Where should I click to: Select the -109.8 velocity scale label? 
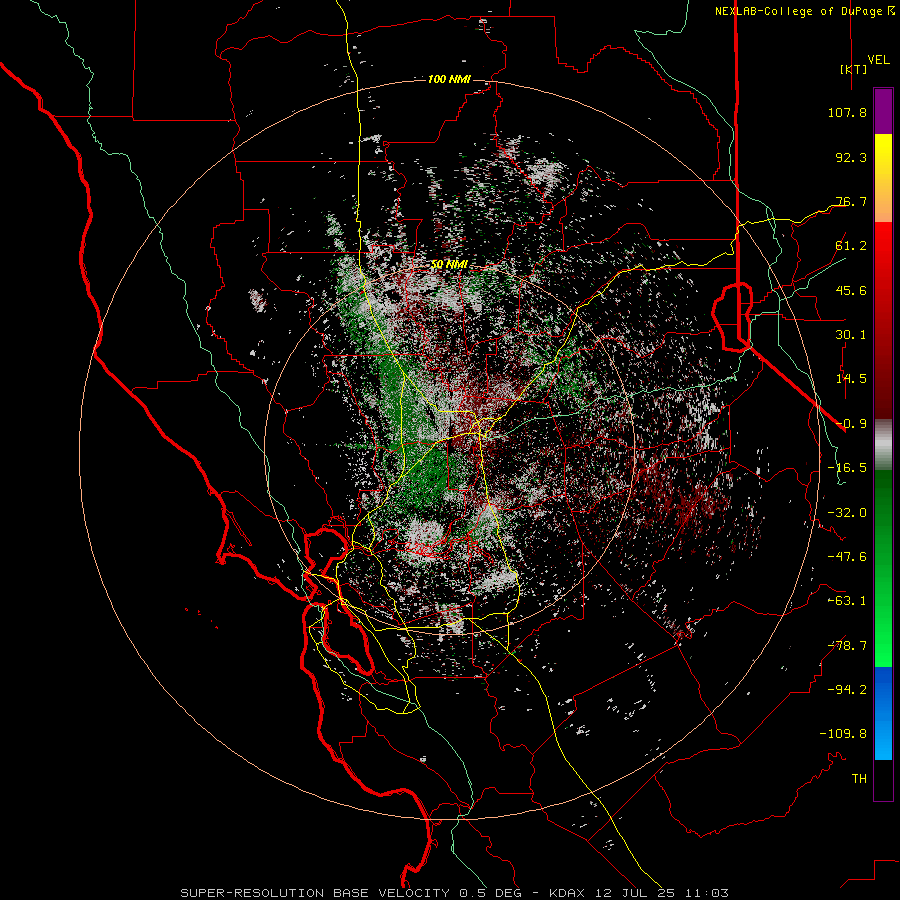click(x=843, y=734)
